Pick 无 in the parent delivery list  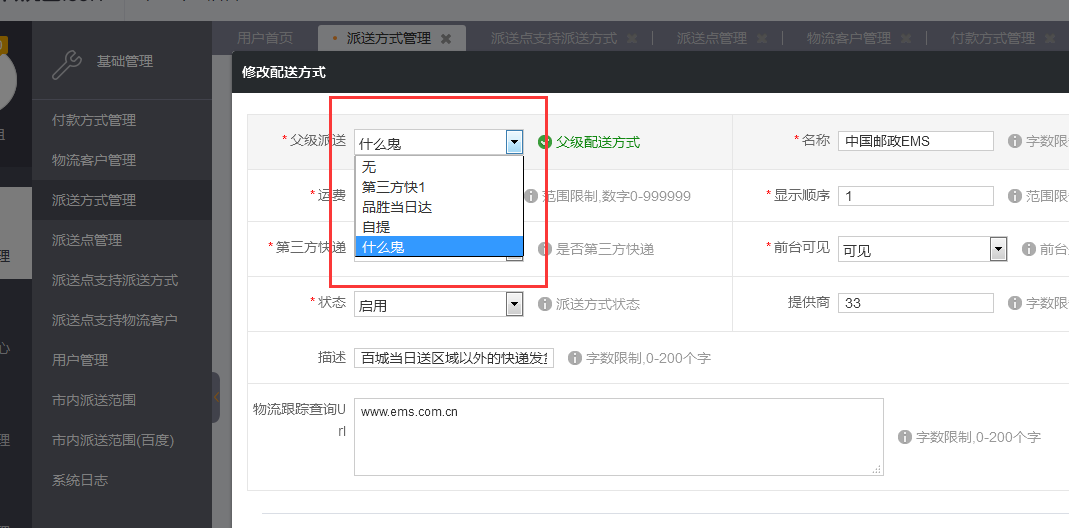click(x=369, y=167)
